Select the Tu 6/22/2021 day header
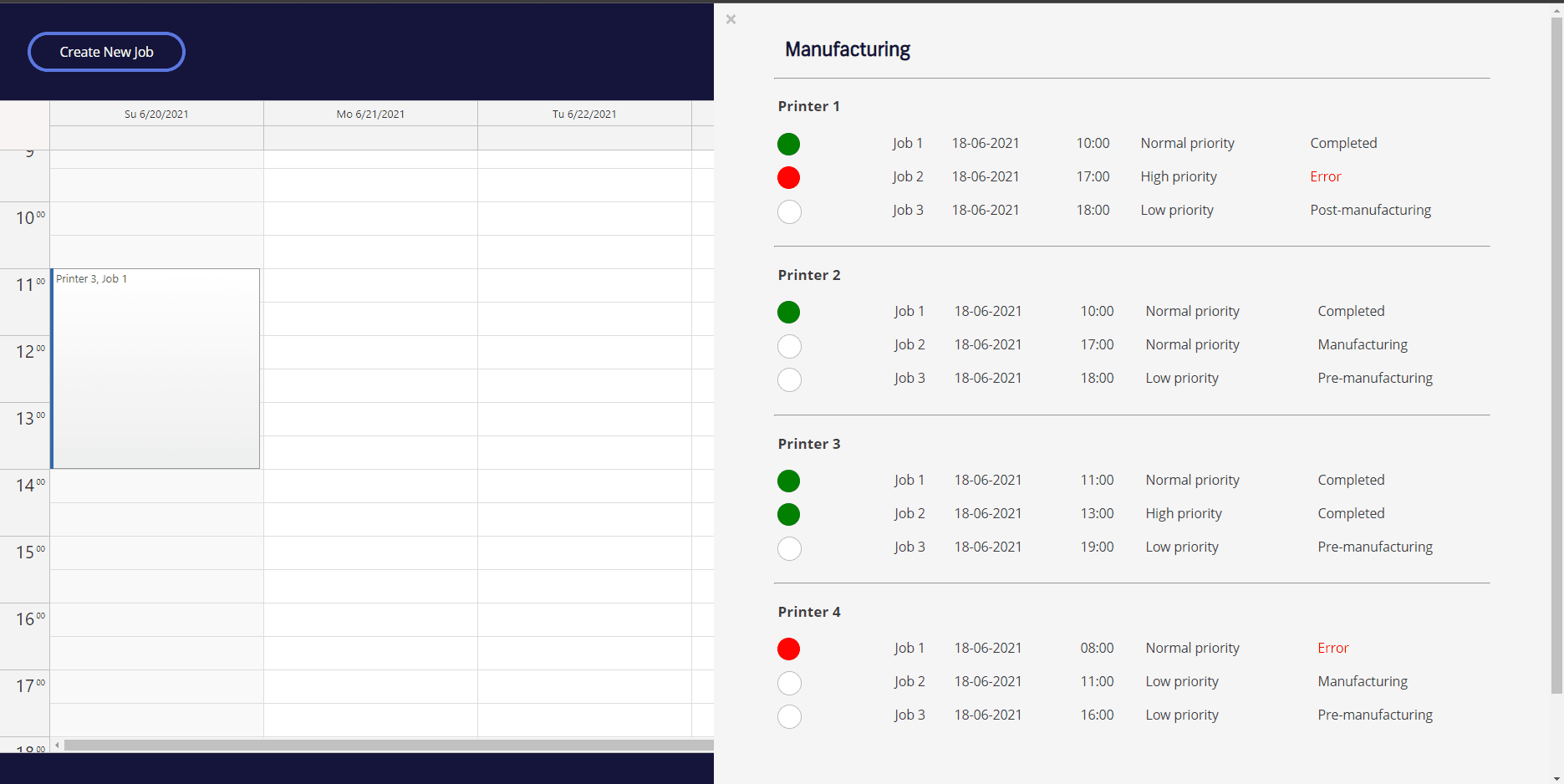This screenshot has width=1564, height=784. (x=584, y=114)
